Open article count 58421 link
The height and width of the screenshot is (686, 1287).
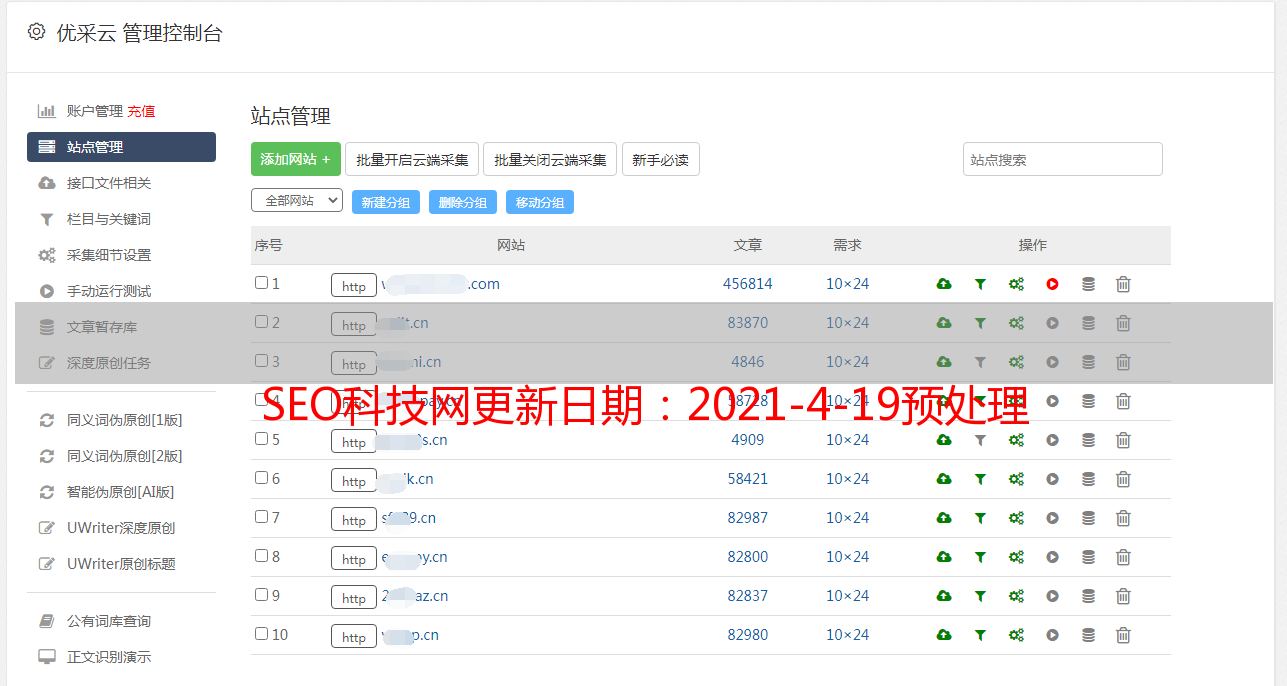(748, 479)
